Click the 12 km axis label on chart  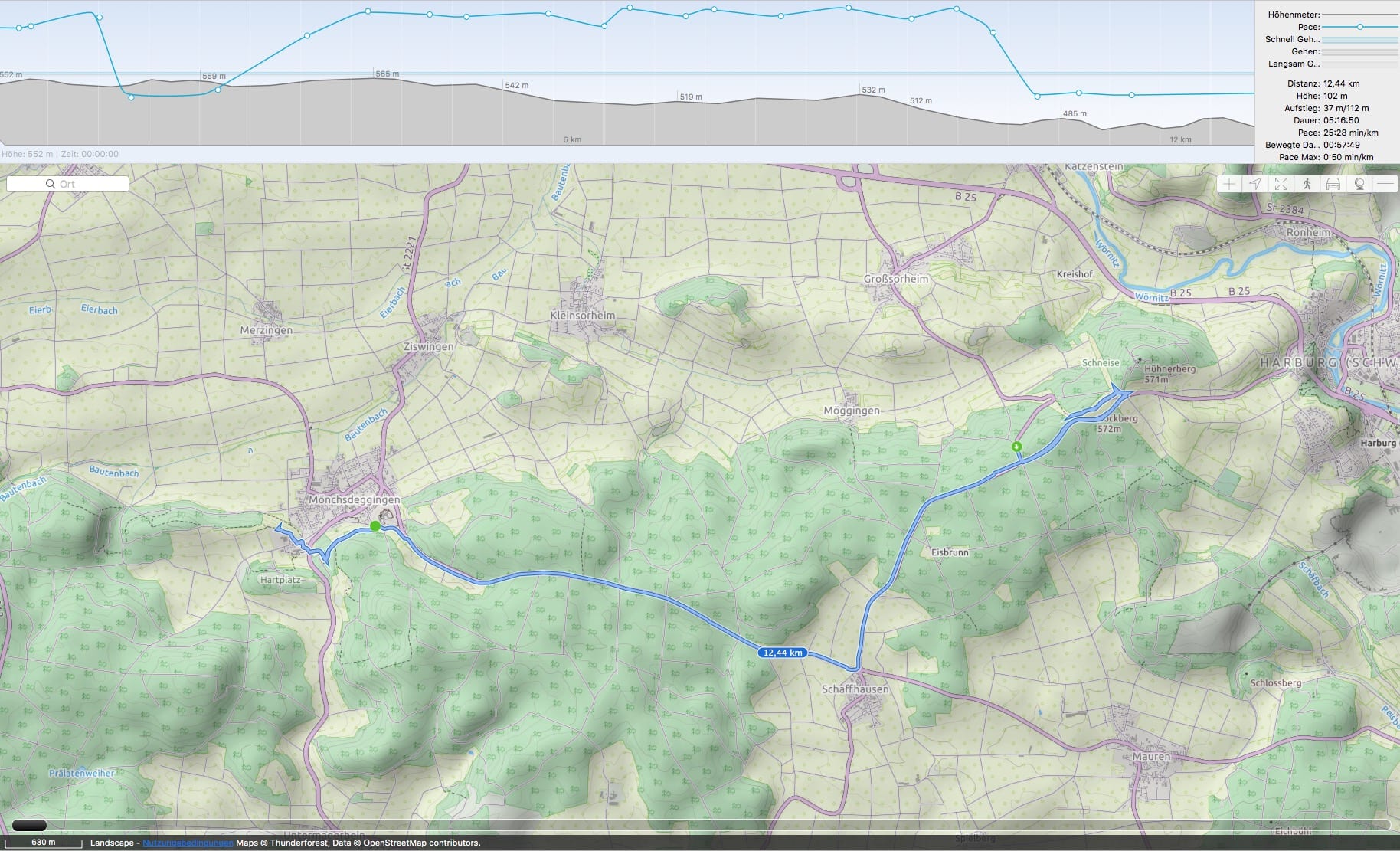tap(1180, 139)
